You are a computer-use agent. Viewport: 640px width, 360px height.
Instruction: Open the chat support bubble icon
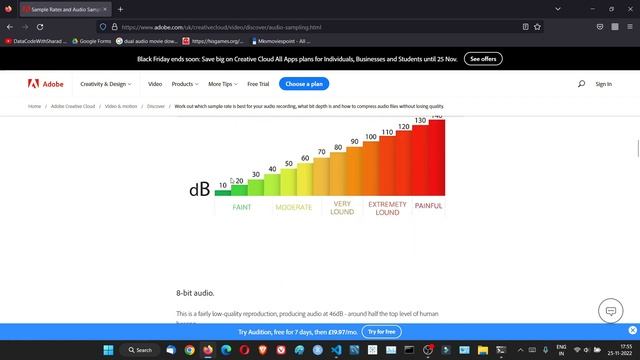(x=611, y=311)
